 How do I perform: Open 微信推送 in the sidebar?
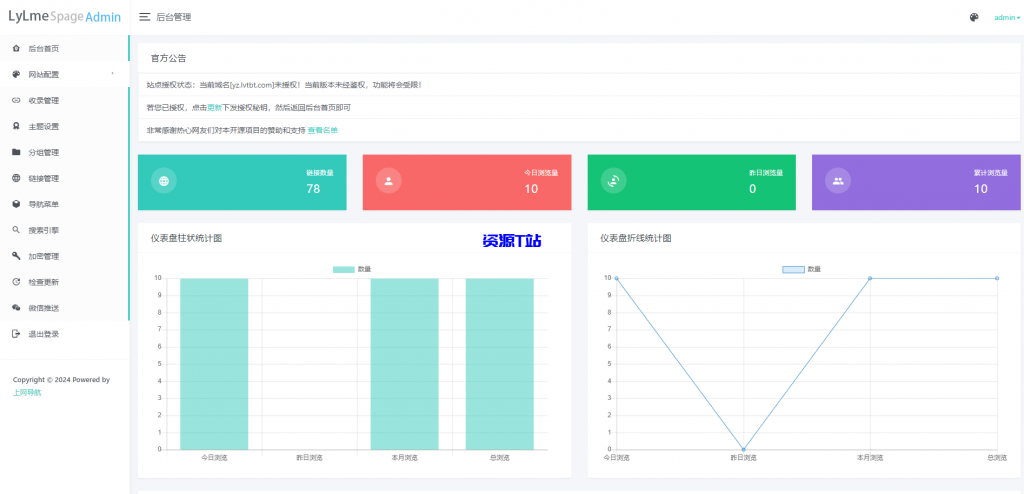pyautogui.click(x=64, y=308)
